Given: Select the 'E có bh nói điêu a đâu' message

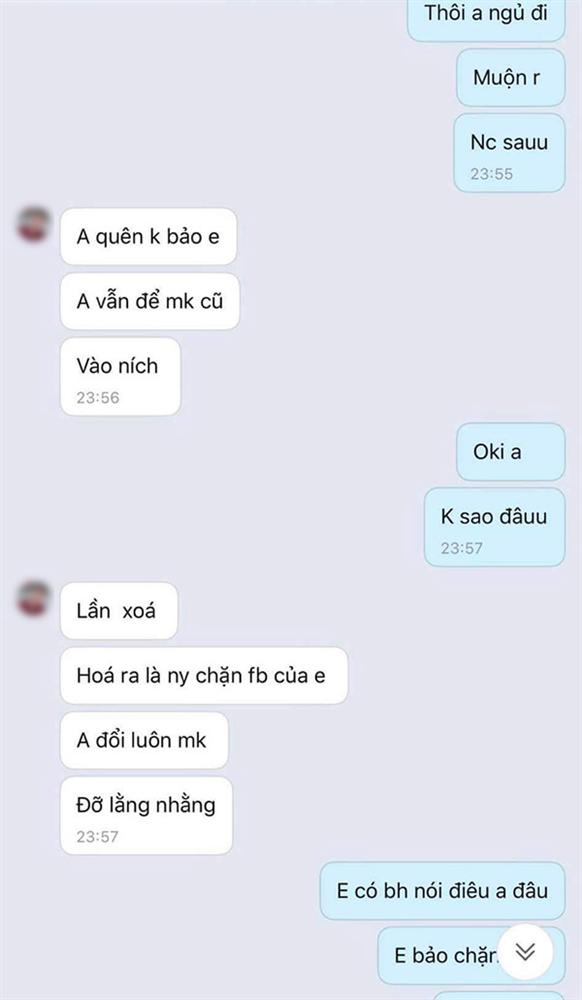Looking at the screenshot, I should [x=442, y=891].
